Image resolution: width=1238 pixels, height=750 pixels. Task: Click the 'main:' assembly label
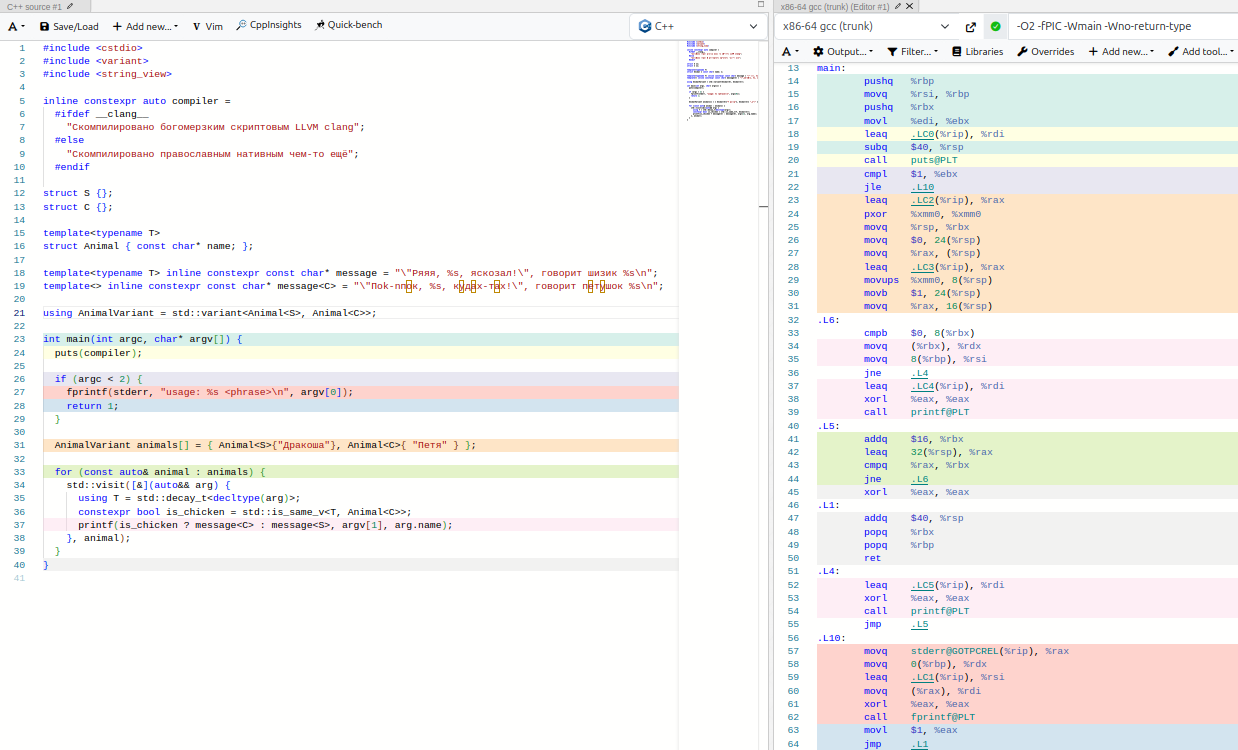tap(831, 68)
